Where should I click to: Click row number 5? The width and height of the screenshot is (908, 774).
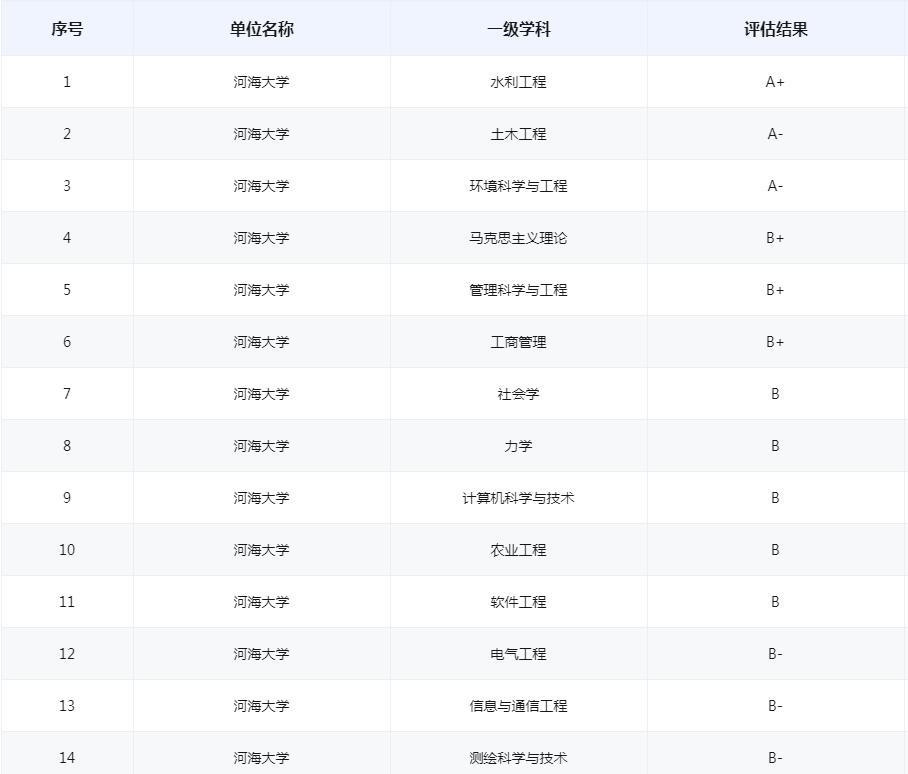click(67, 289)
